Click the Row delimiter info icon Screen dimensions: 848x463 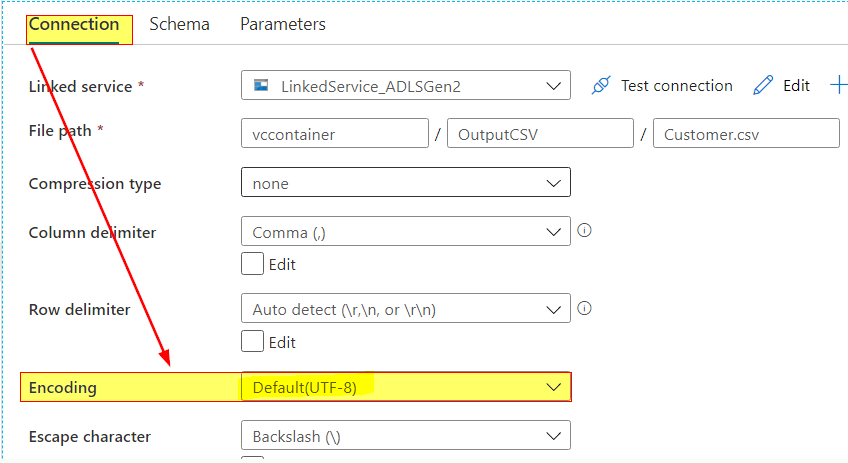[584, 308]
